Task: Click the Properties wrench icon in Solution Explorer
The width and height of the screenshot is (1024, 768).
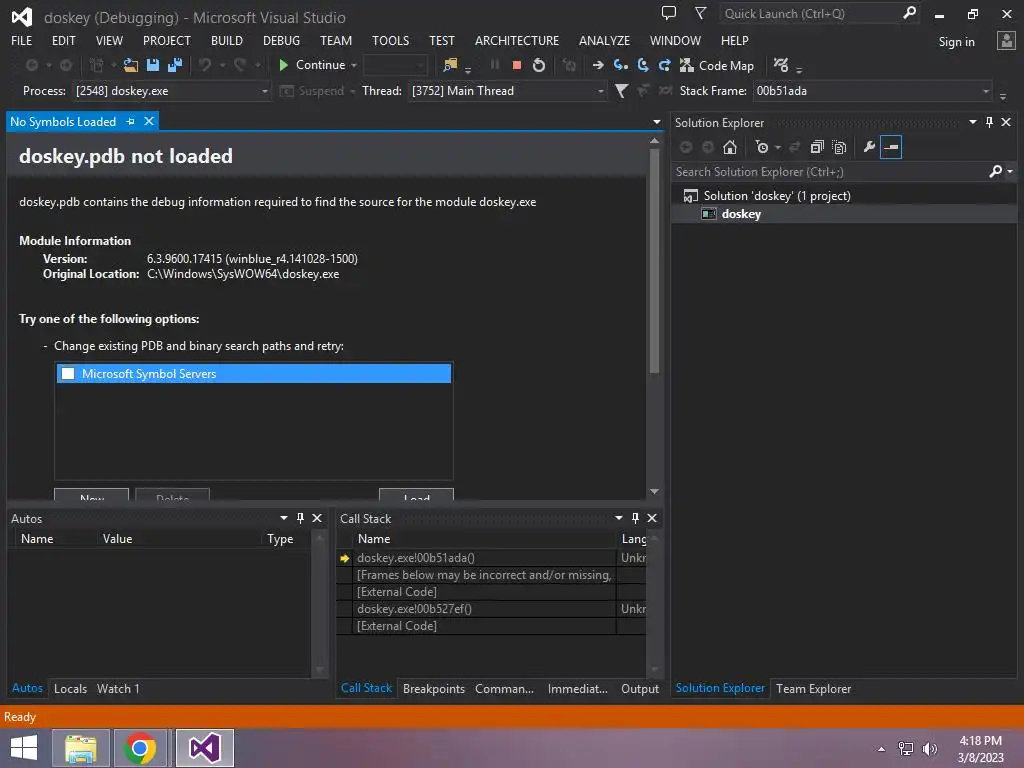Action: point(869,148)
